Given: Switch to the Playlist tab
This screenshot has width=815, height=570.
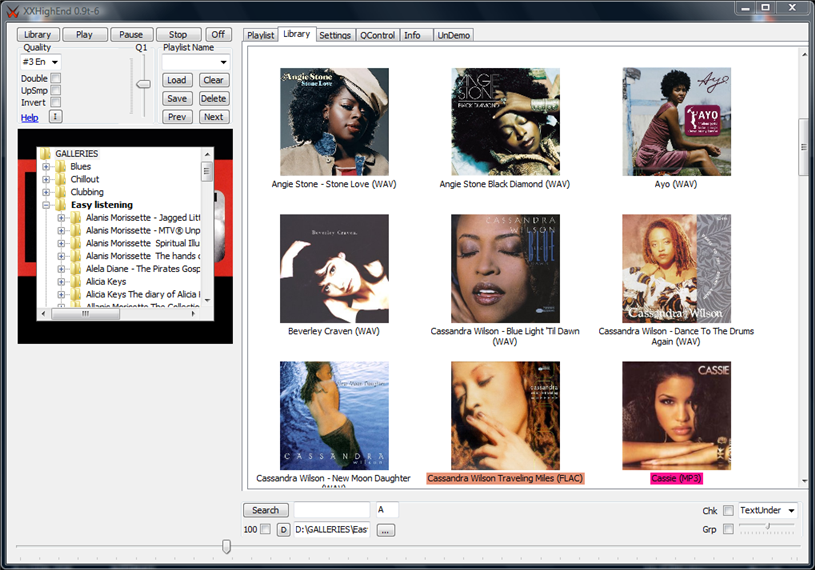Looking at the screenshot, I should pyautogui.click(x=260, y=35).
